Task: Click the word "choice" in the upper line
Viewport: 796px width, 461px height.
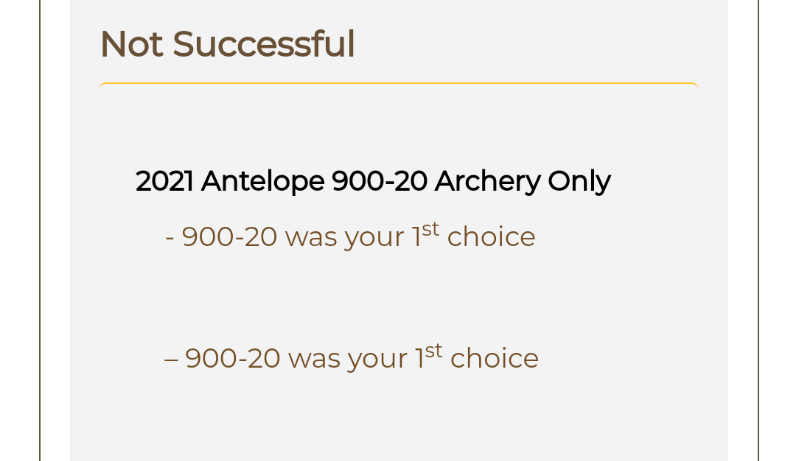Action: tap(491, 237)
